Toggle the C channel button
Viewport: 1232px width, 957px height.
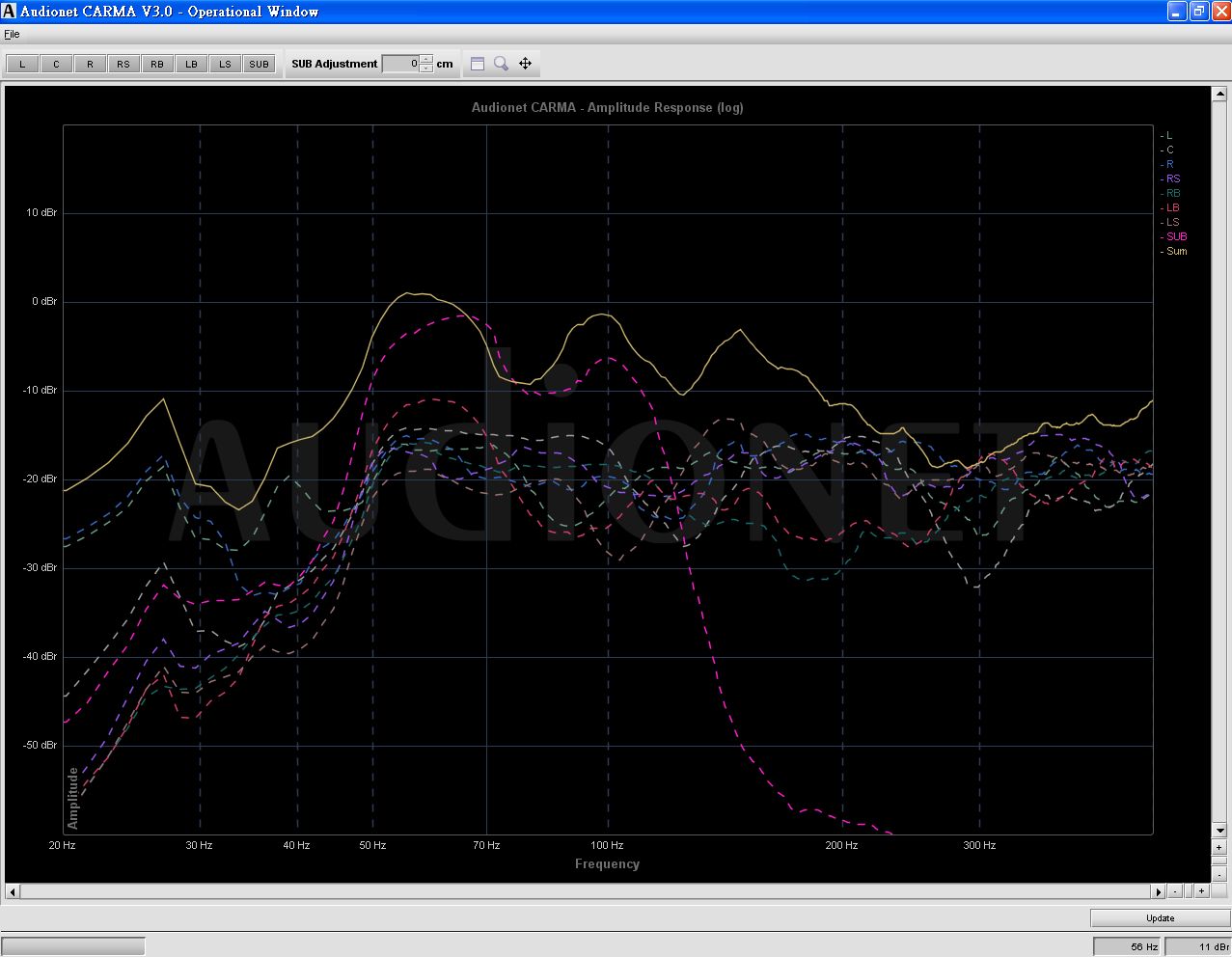(x=56, y=65)
